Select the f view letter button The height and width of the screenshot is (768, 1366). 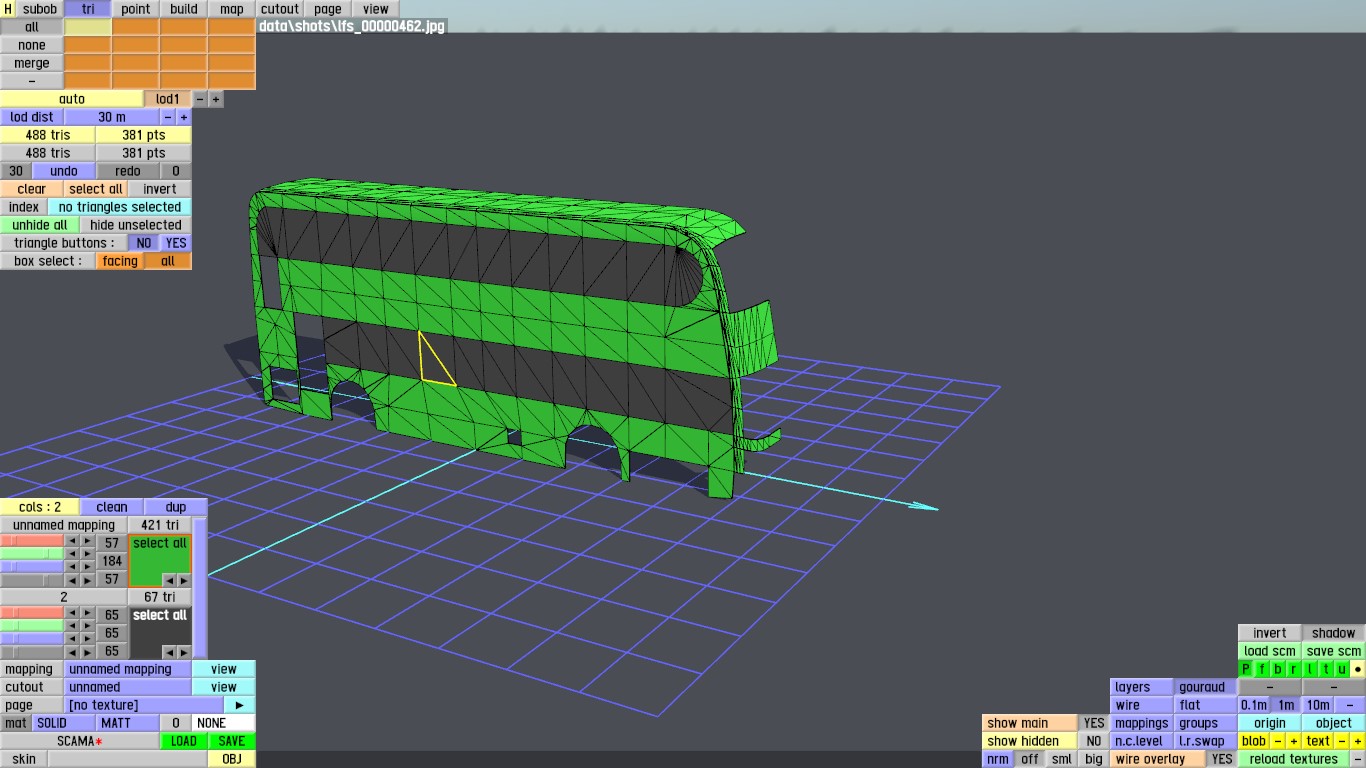(x=1262, y=669)
